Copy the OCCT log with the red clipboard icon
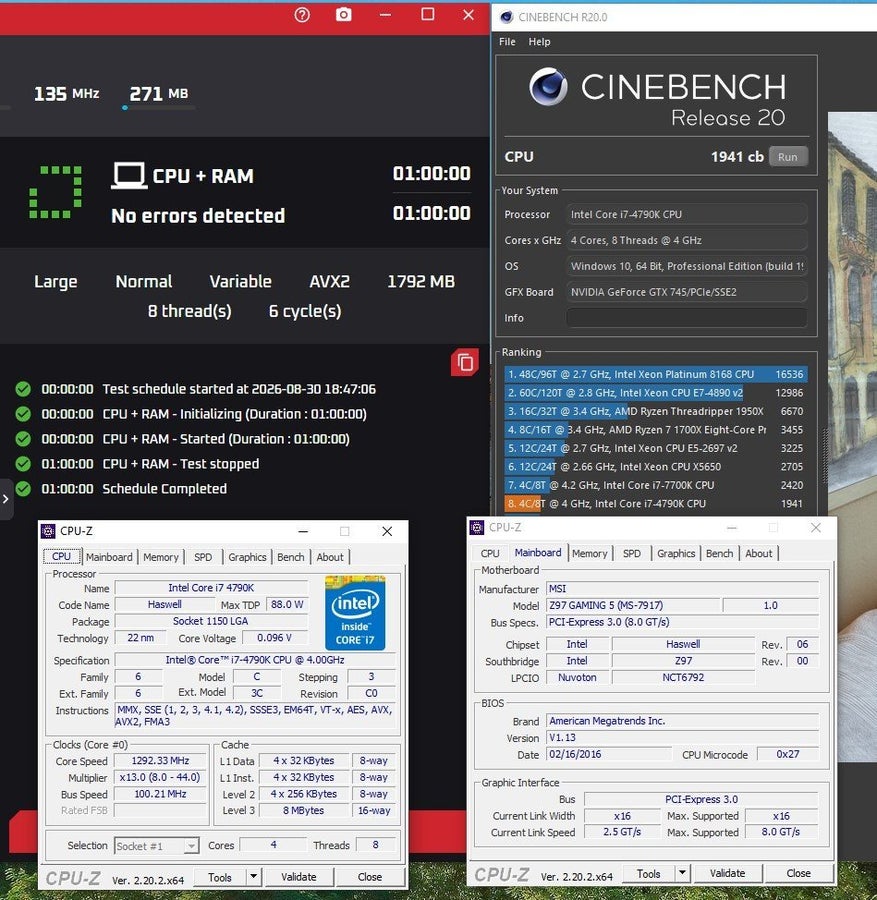Screen dimensions: 877x900 [464, 362]
